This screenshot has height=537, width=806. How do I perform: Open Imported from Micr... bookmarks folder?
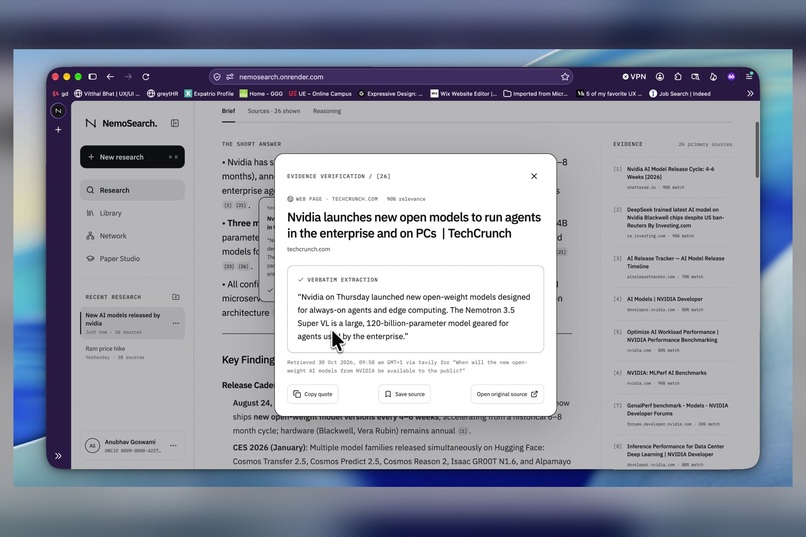point(535,94)
